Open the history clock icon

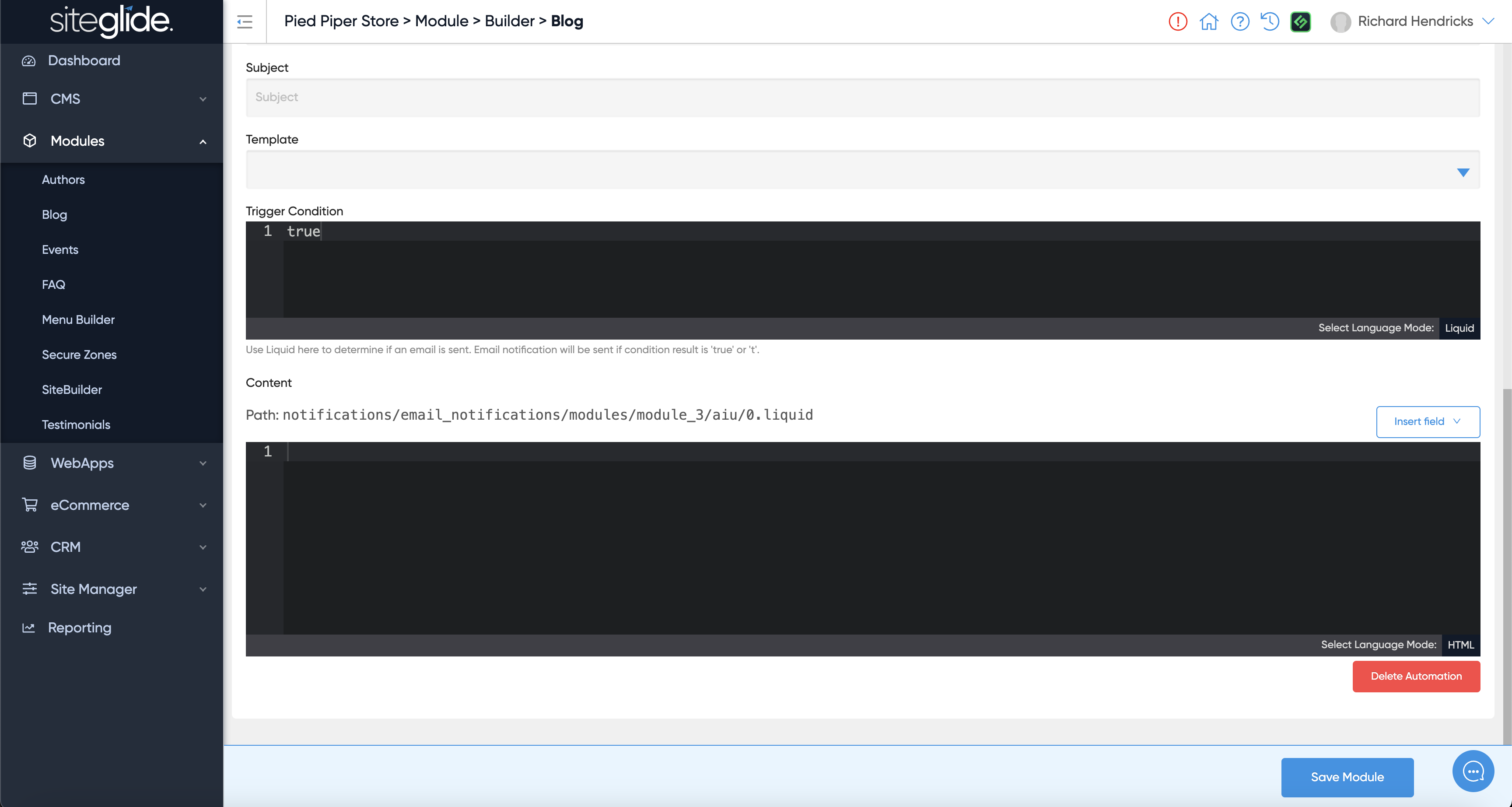[x=1270, y=22]
